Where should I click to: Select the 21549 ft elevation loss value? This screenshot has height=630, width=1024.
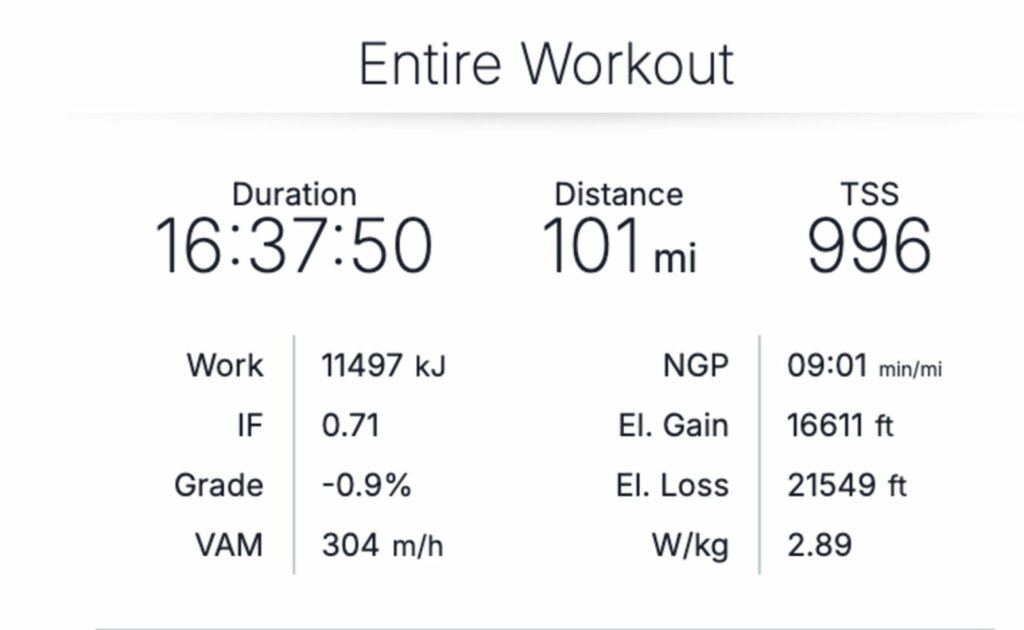click(847, 486)
